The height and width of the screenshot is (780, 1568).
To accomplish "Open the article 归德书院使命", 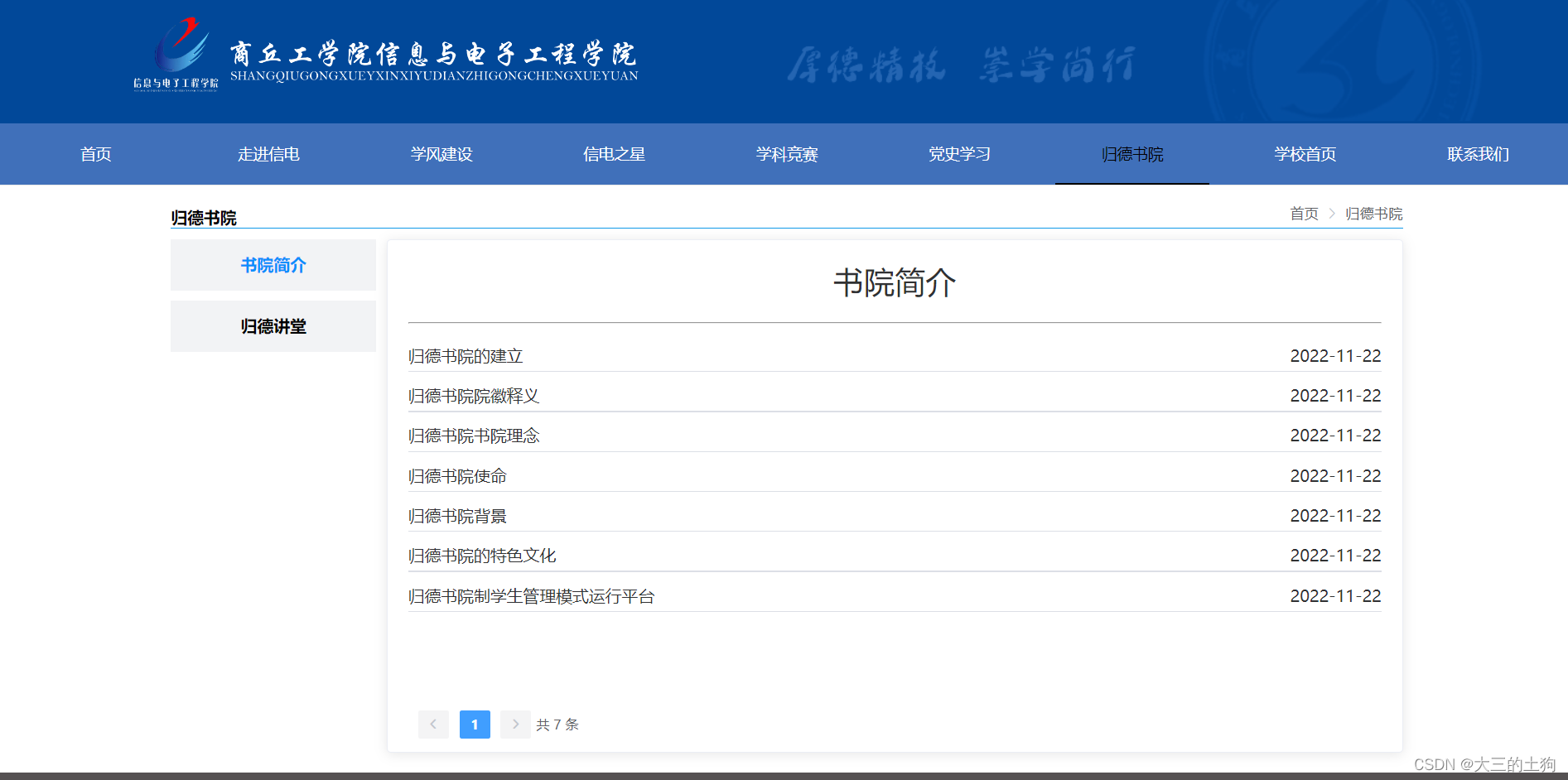I will 458,475.
